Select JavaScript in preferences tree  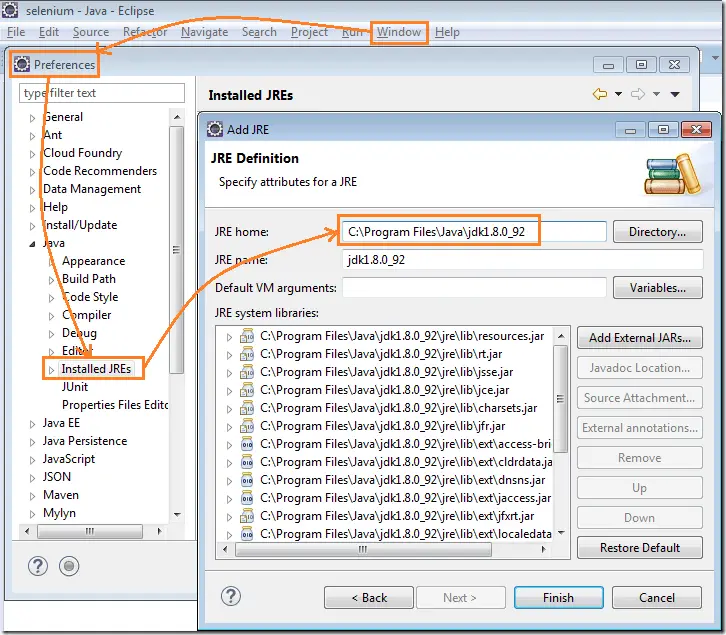pyautogui.click(x=69, y=459)
